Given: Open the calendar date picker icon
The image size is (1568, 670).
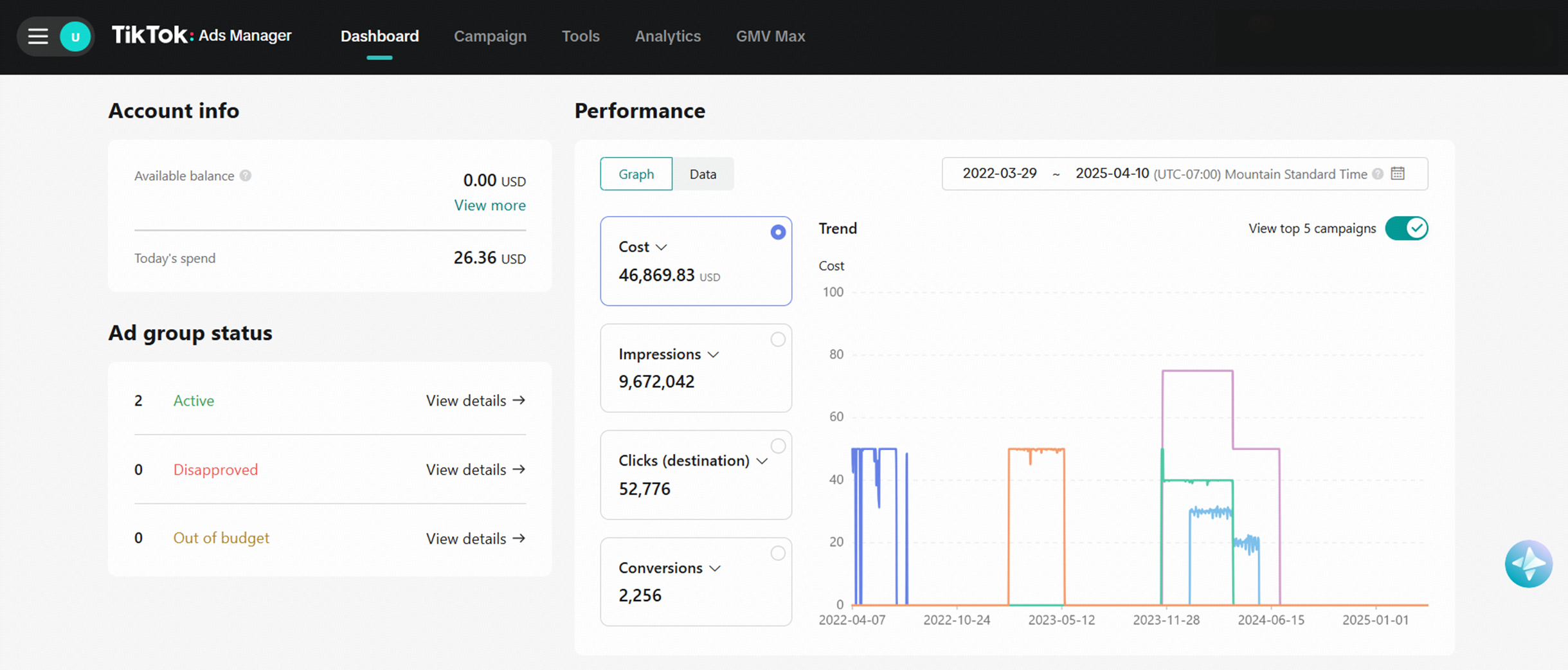Looking at the screenshot, I should (1398, 174).
